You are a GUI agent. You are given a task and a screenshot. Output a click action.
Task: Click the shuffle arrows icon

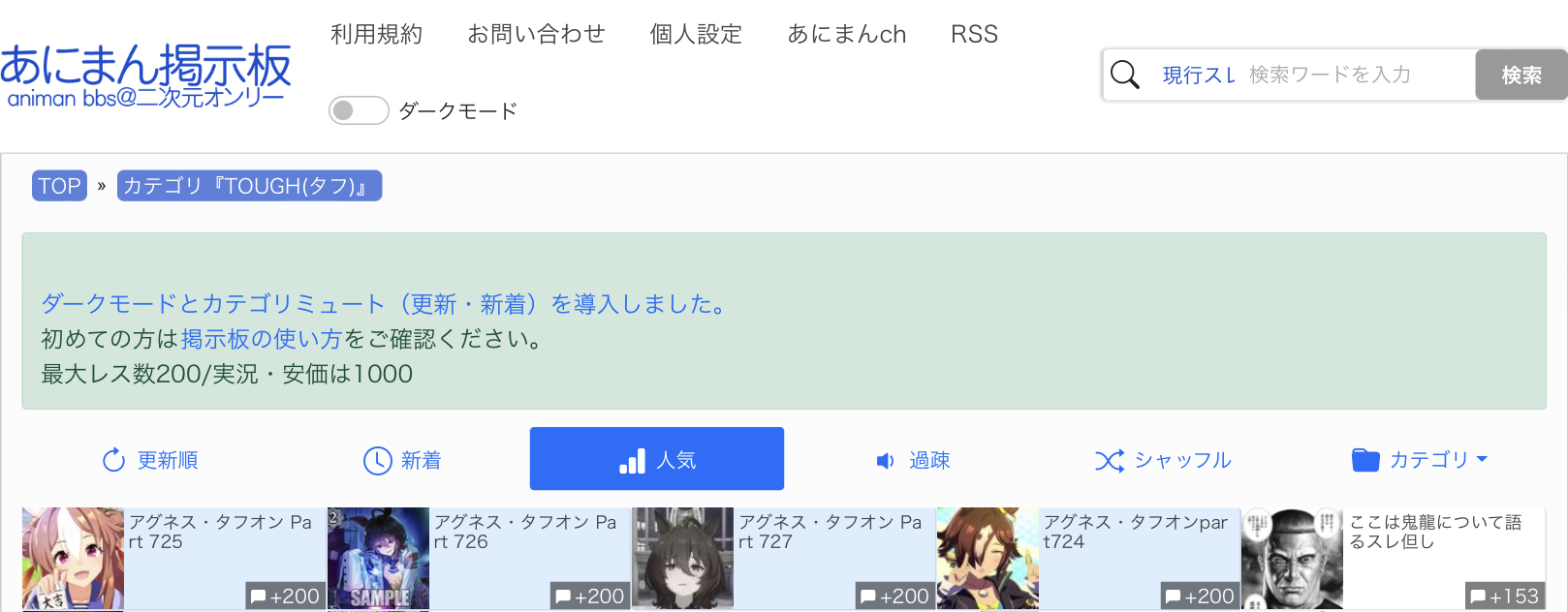coord(1110,461)
